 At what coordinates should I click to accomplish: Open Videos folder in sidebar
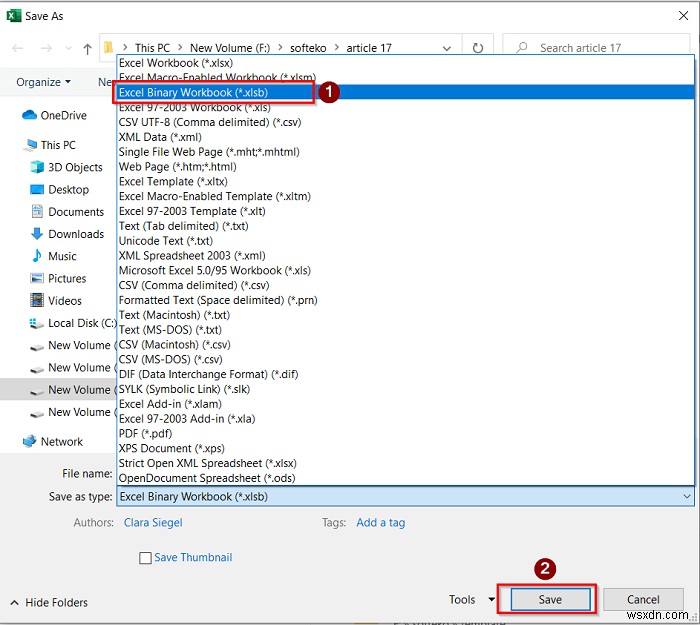point(56,301)
